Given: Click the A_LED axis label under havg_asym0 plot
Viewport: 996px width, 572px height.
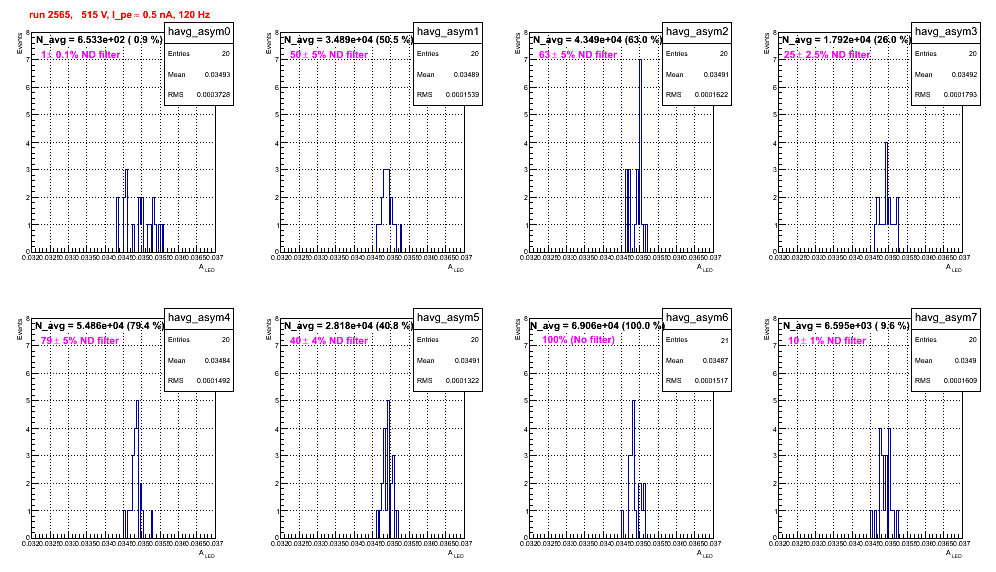Looking at the screenshot, I should pos(207,268).
